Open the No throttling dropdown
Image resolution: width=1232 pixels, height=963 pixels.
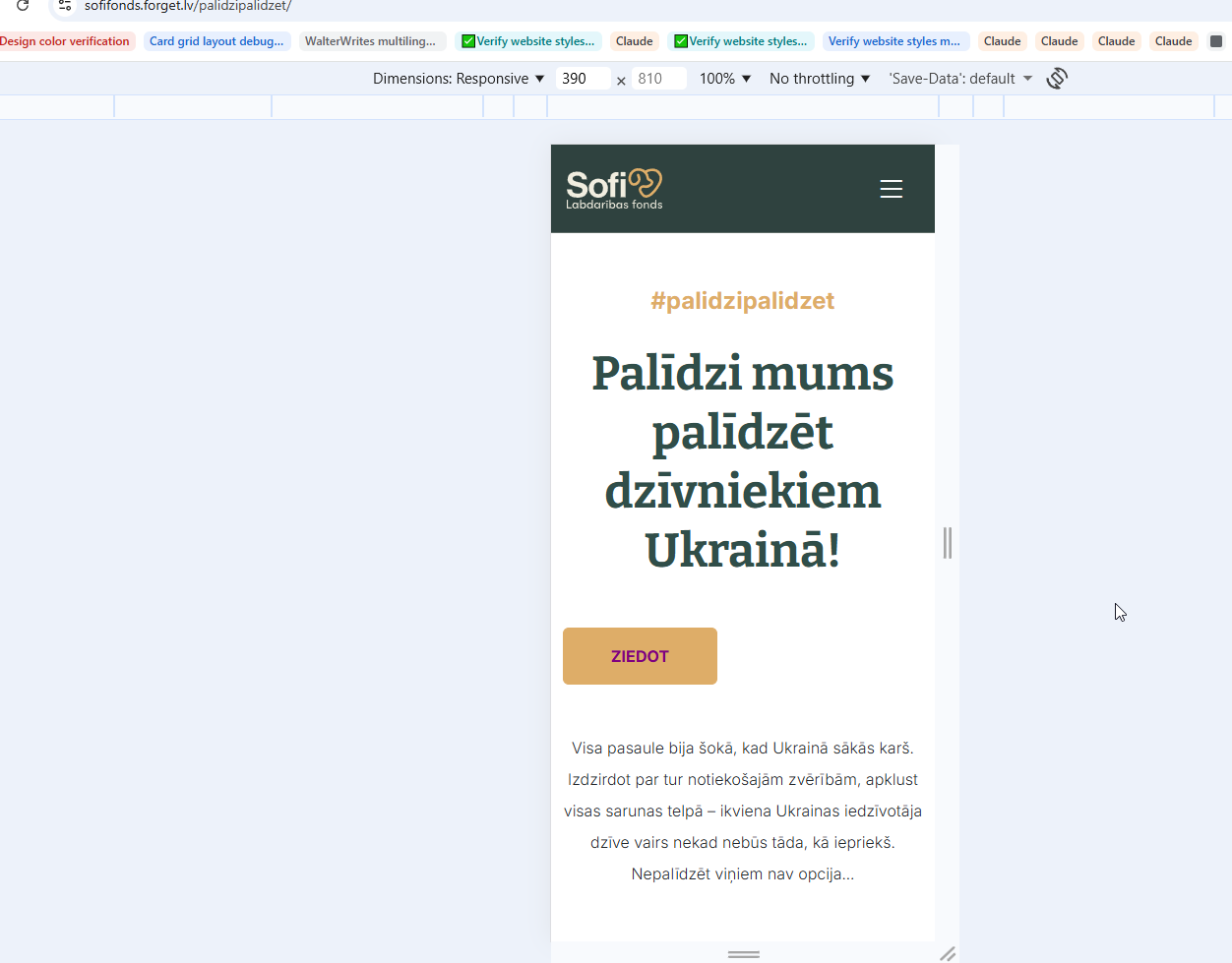pyautogui.click(x=820, y=79)
